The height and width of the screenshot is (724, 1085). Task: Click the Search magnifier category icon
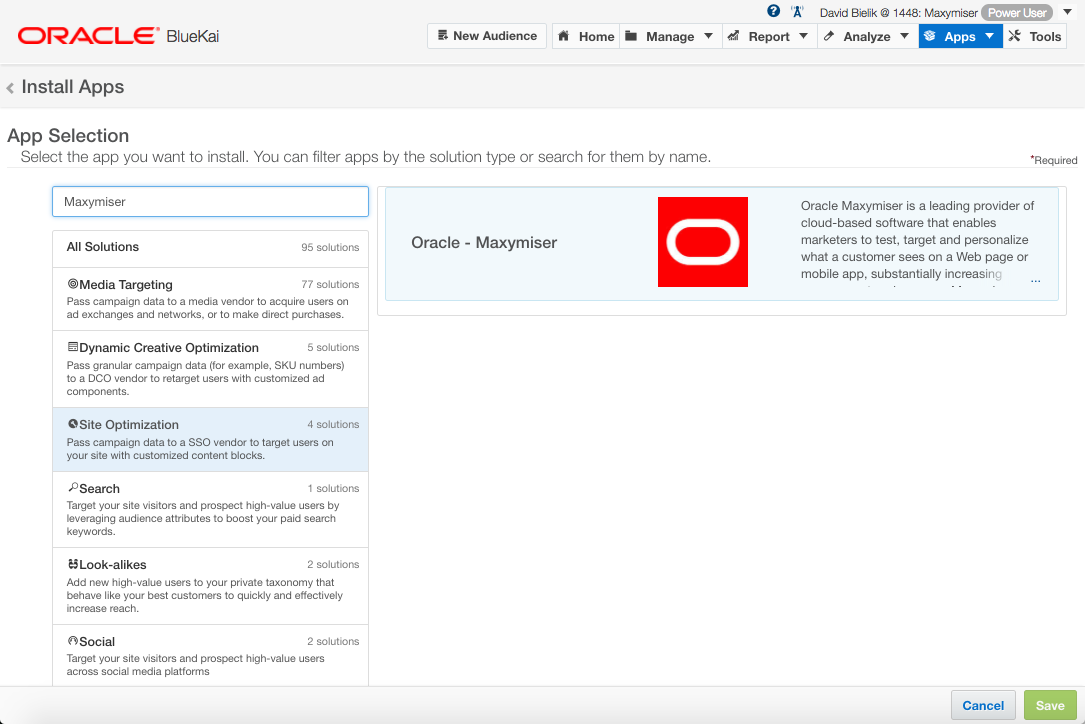73,487
